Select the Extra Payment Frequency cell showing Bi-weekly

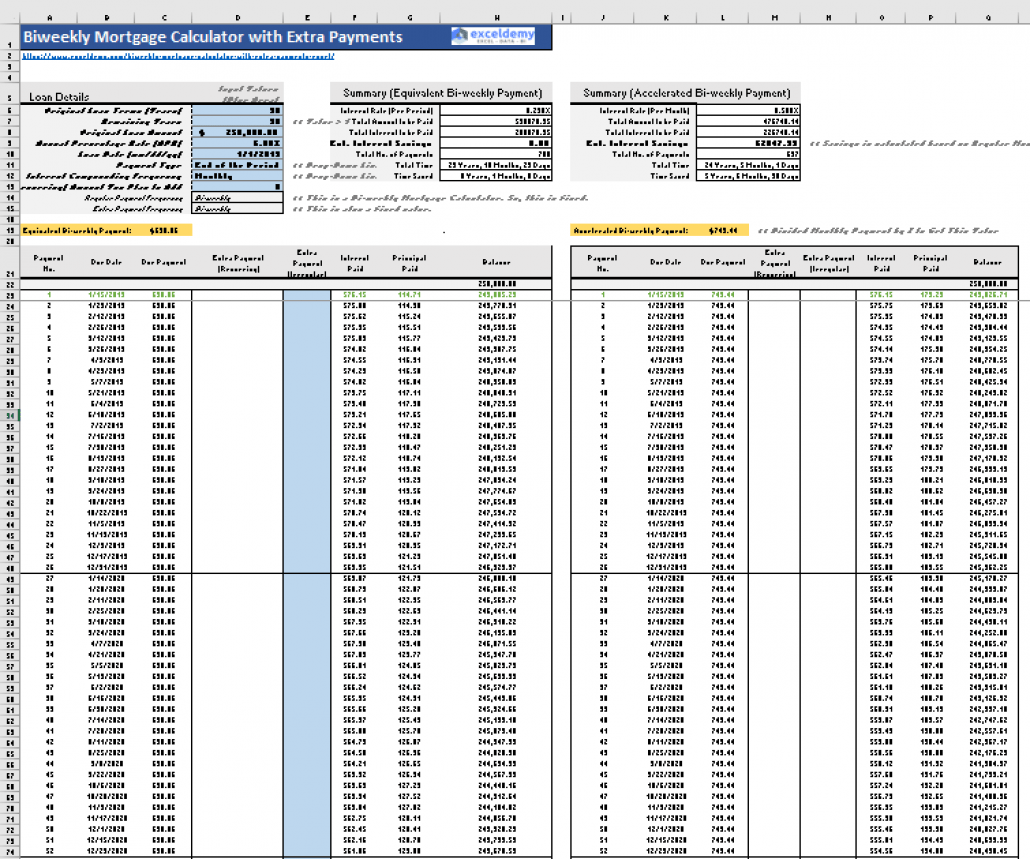click(x=237, y=209)
